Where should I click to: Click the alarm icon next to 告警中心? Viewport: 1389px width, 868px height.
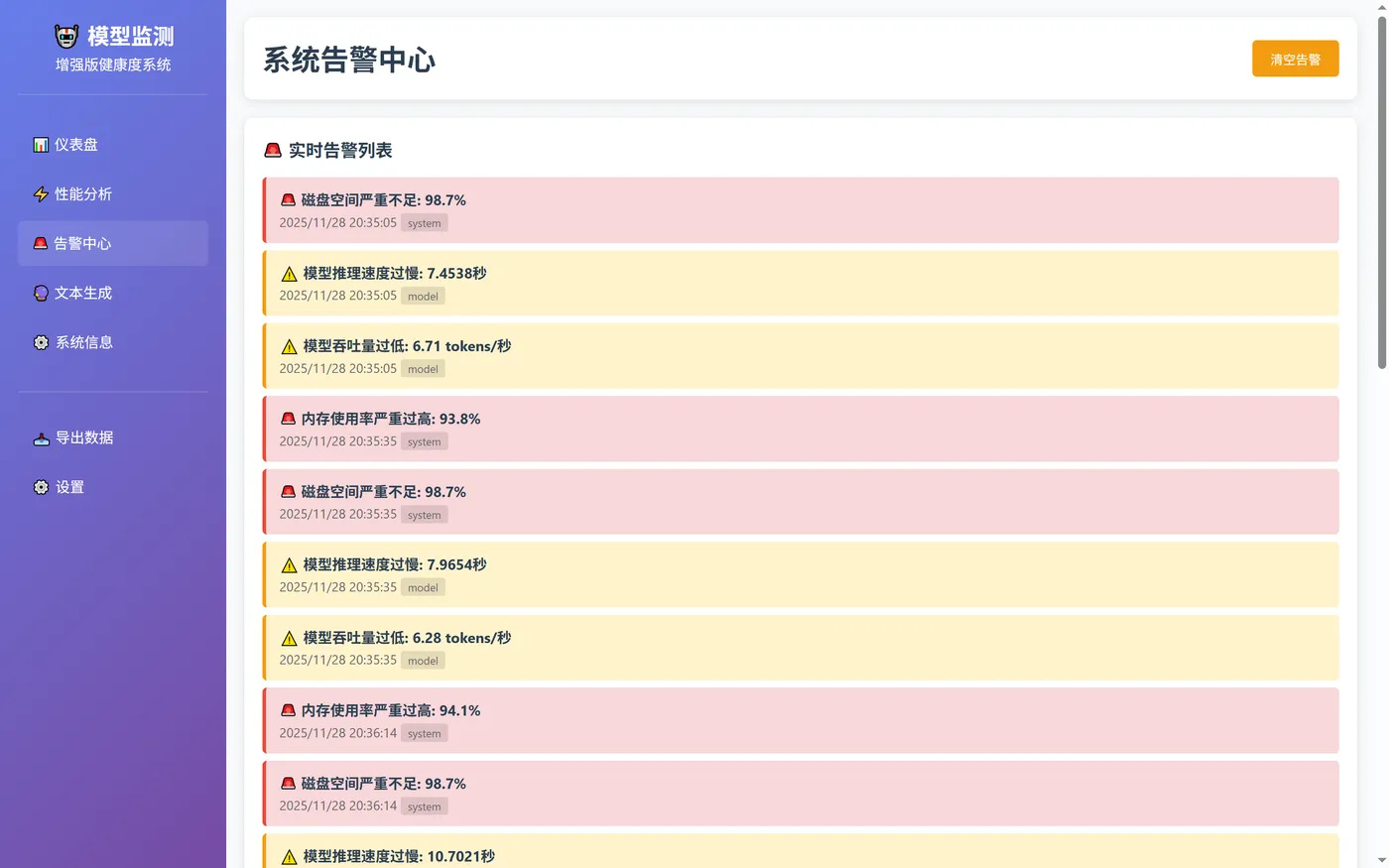[x=41, y=243]
